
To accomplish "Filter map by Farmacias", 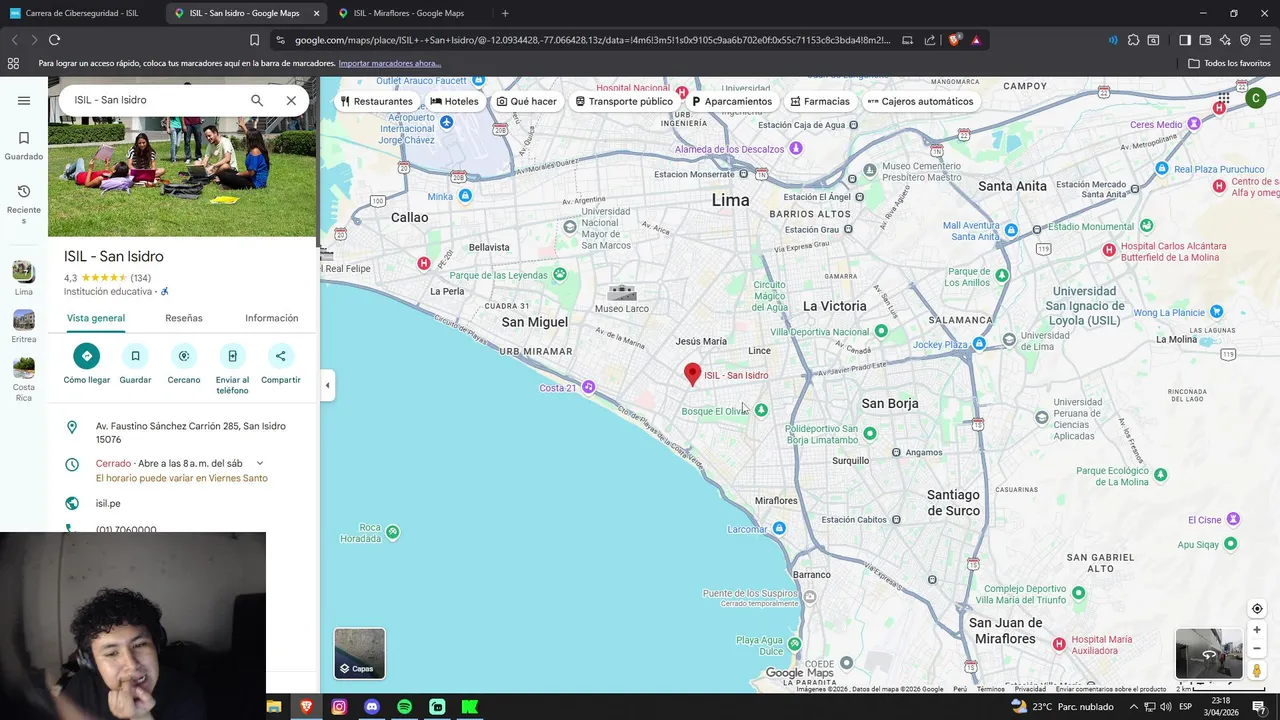I will click(819, 101).
